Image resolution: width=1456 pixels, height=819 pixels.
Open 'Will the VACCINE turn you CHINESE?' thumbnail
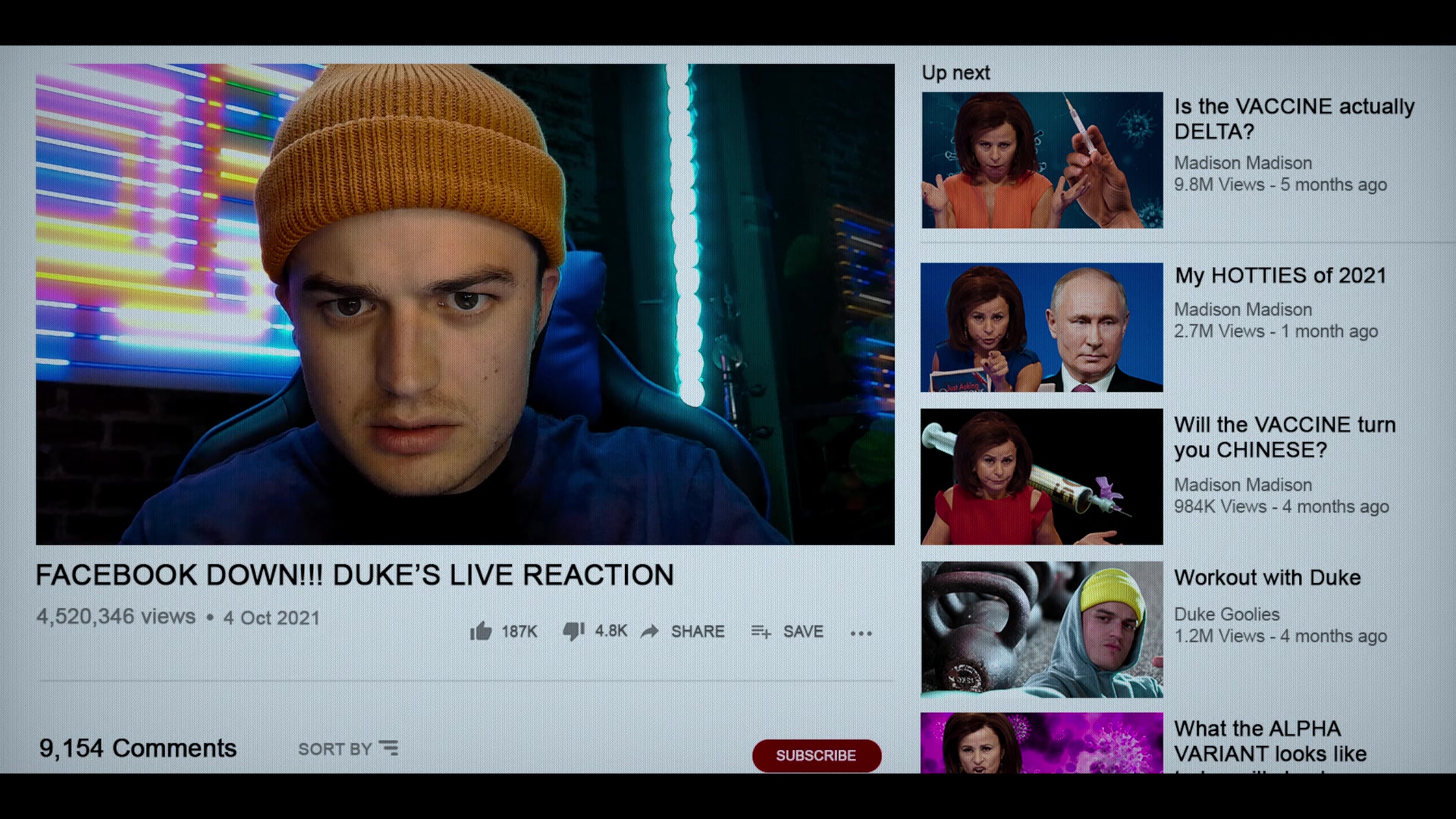coord(1042,477)
